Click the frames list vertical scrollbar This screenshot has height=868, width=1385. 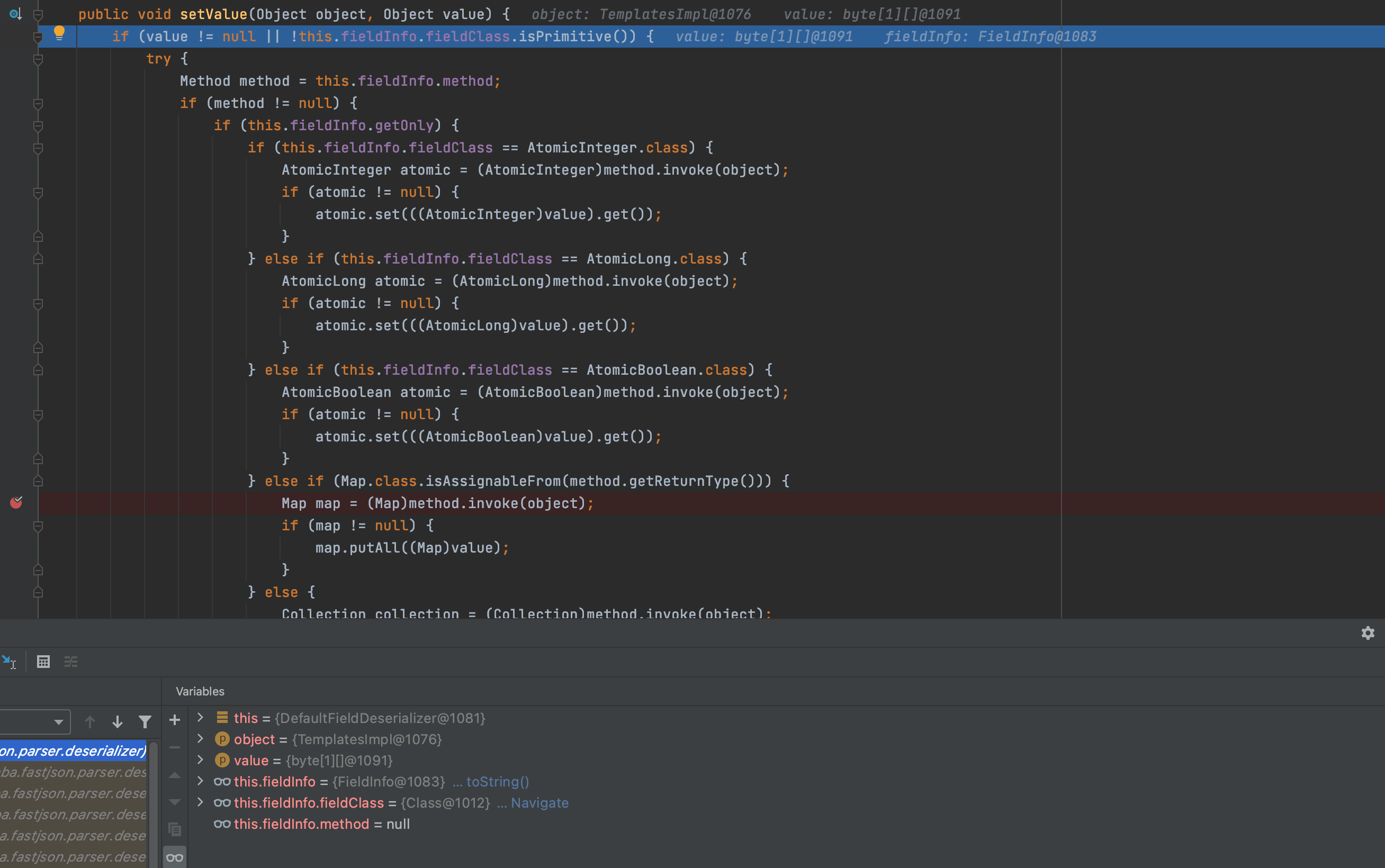(x=154, y=804)
